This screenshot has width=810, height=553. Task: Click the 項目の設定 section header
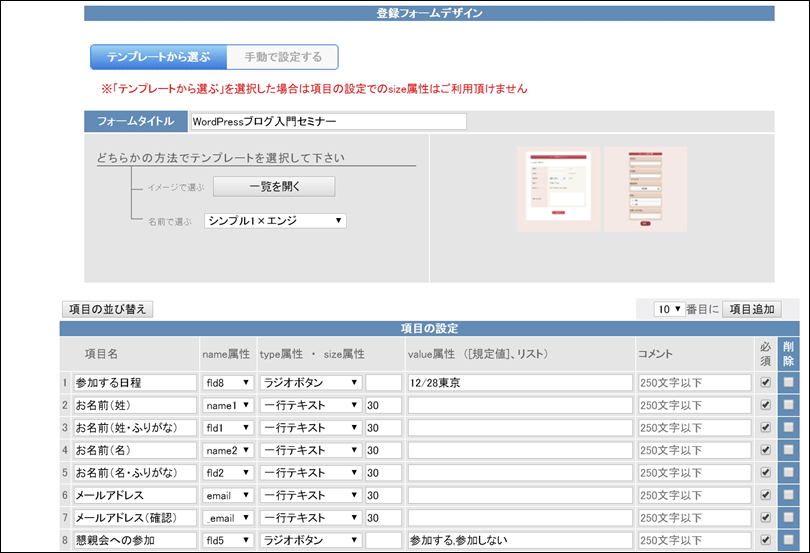pyautogui.click(x=429, y=328)
